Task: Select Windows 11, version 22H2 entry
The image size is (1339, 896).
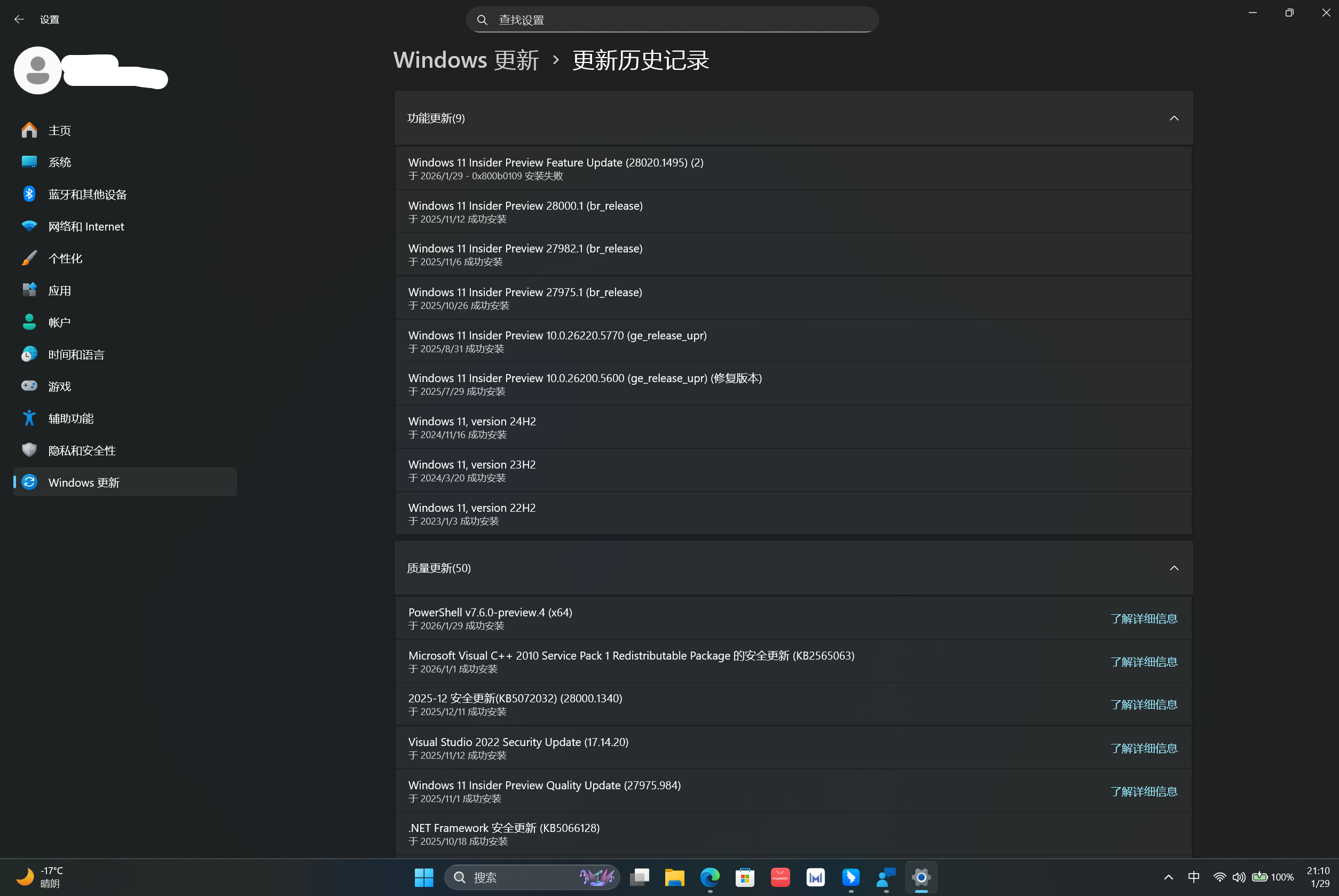Action: pos(793,513)
